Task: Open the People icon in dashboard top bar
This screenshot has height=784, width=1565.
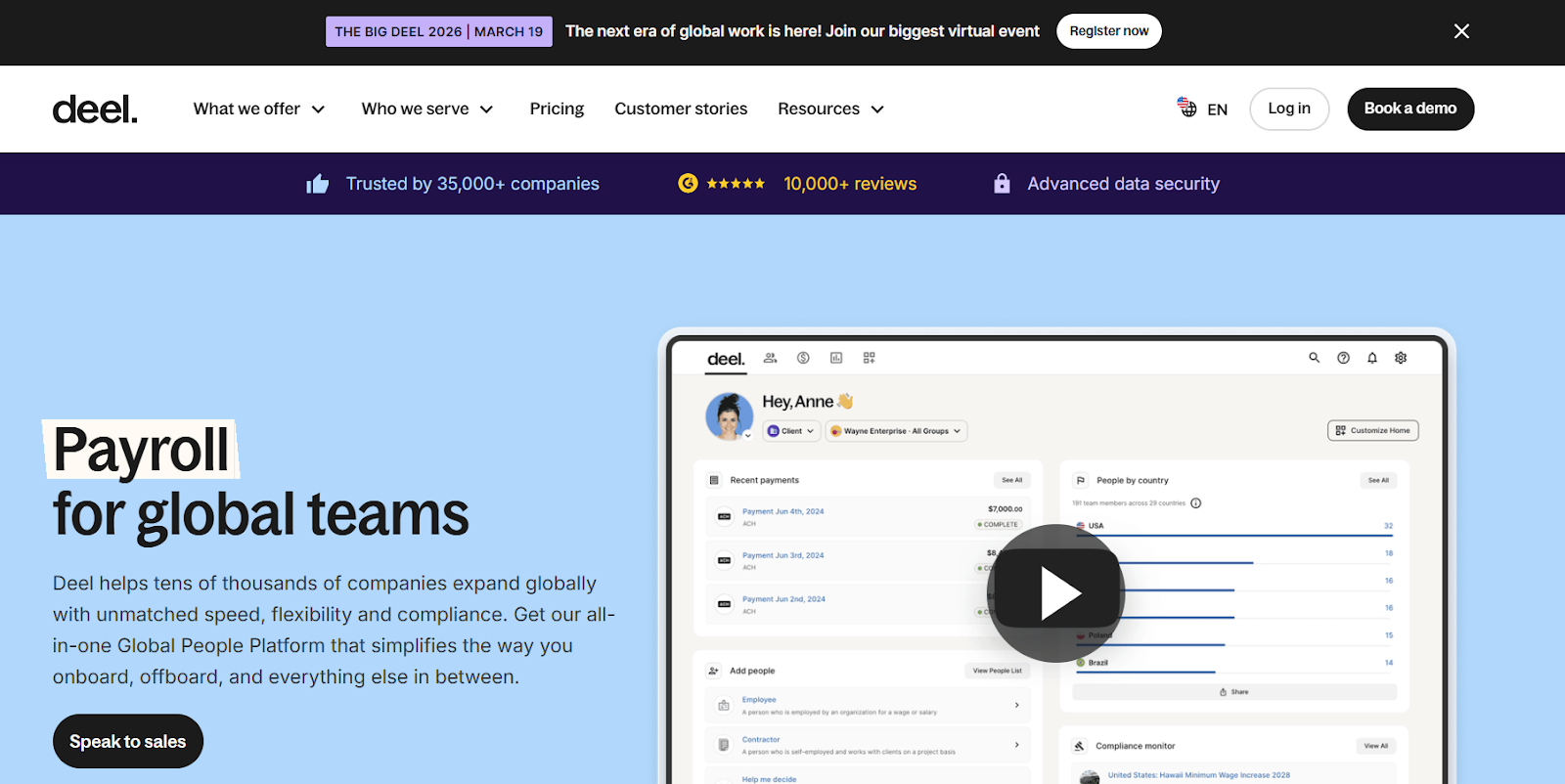Action: coord(770,358)
